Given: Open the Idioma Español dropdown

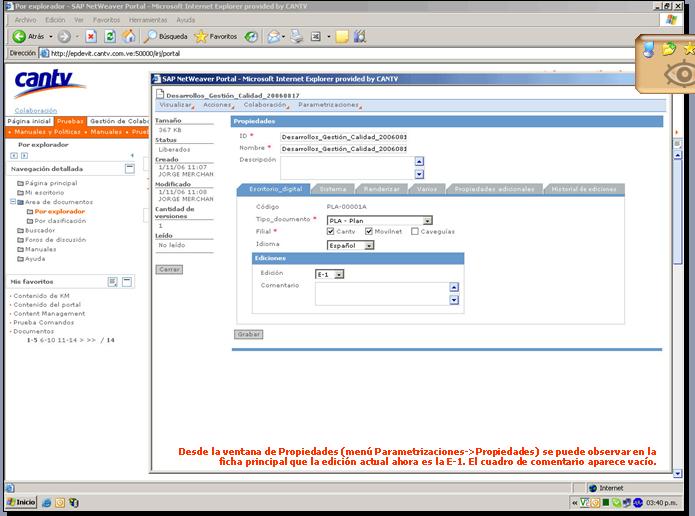Looking at the screenshot, I should (x=369, y=245).
